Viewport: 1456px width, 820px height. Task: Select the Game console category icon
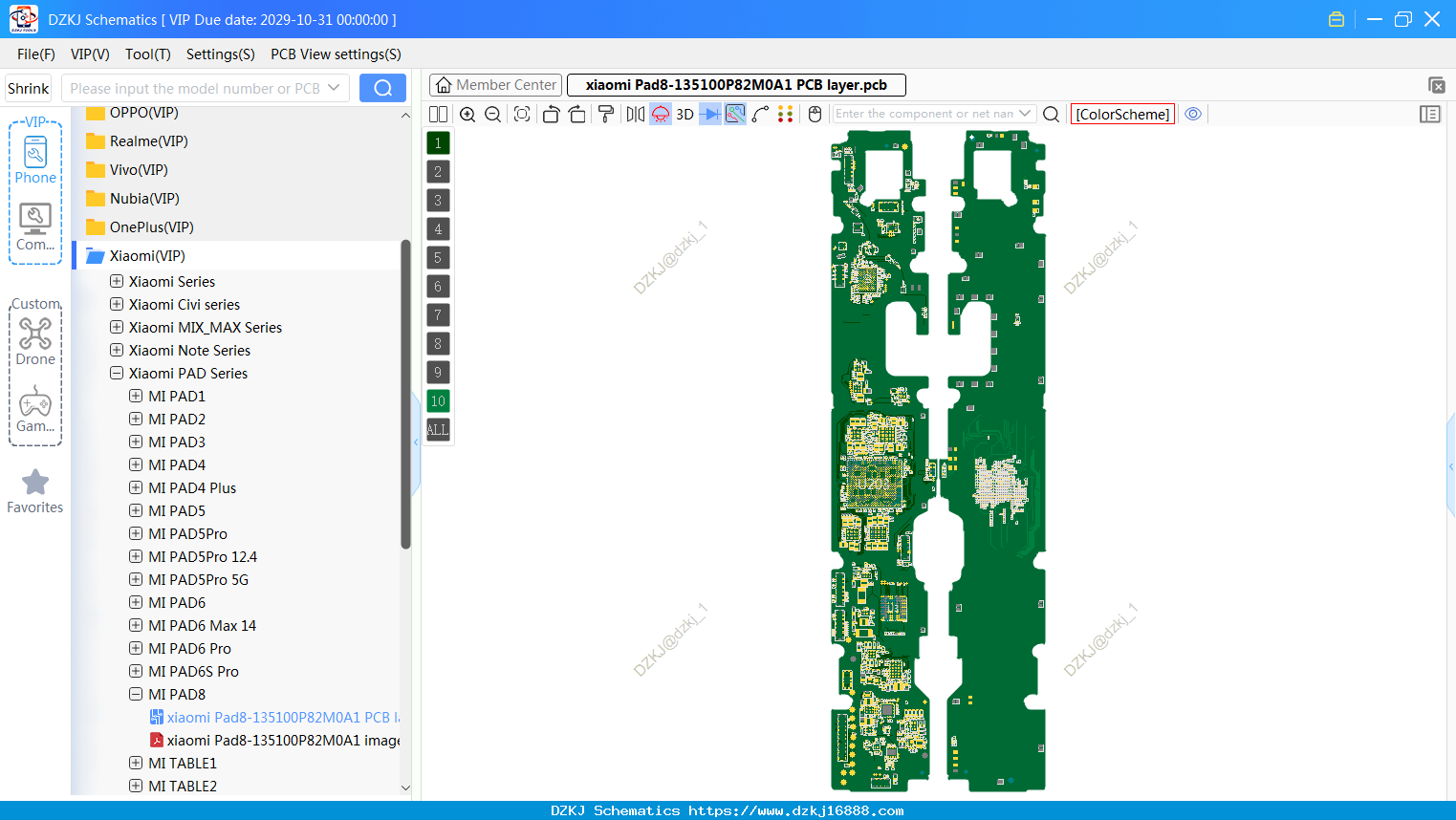(35, 409)
